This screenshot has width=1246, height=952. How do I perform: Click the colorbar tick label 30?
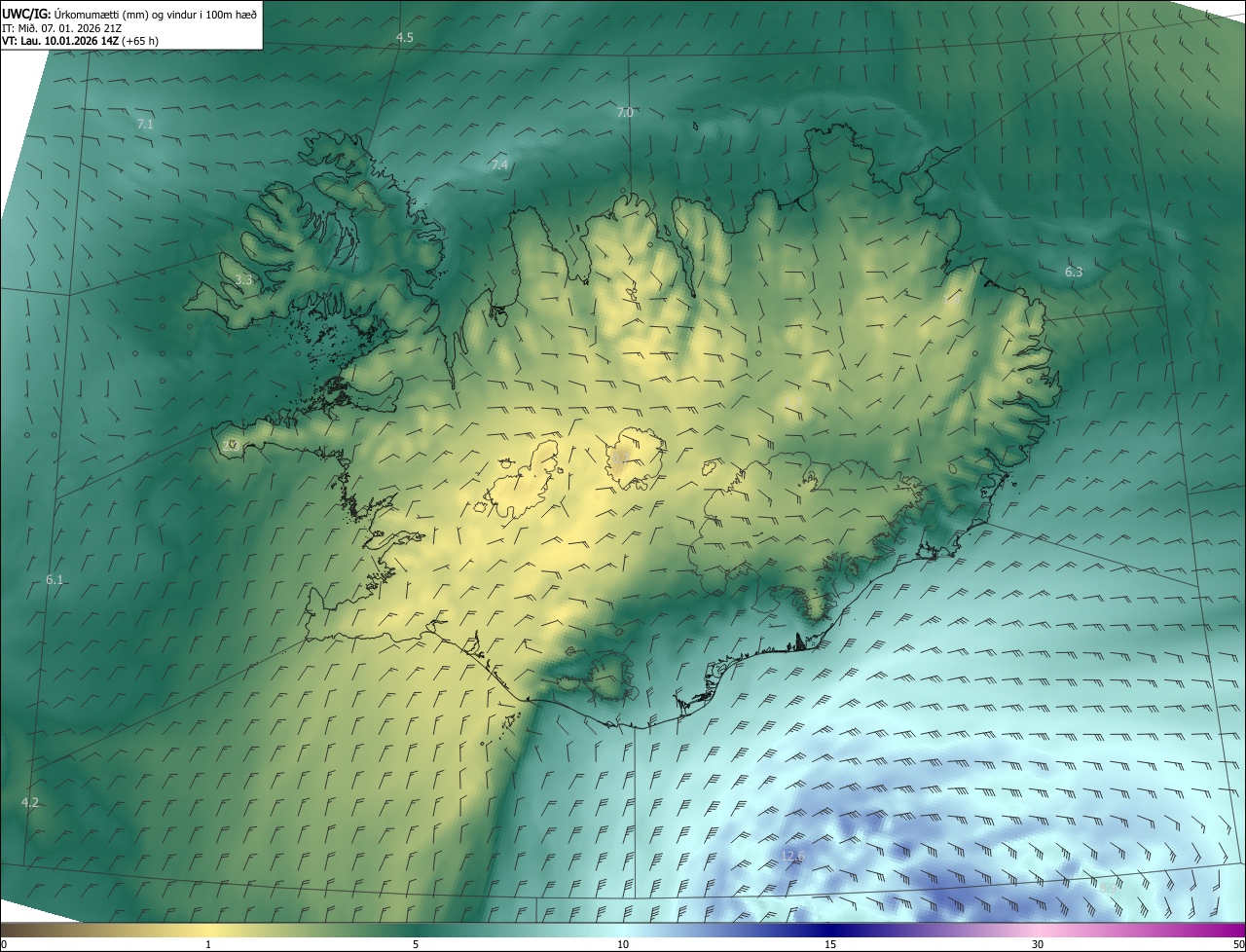click(x=1038, y=944)
